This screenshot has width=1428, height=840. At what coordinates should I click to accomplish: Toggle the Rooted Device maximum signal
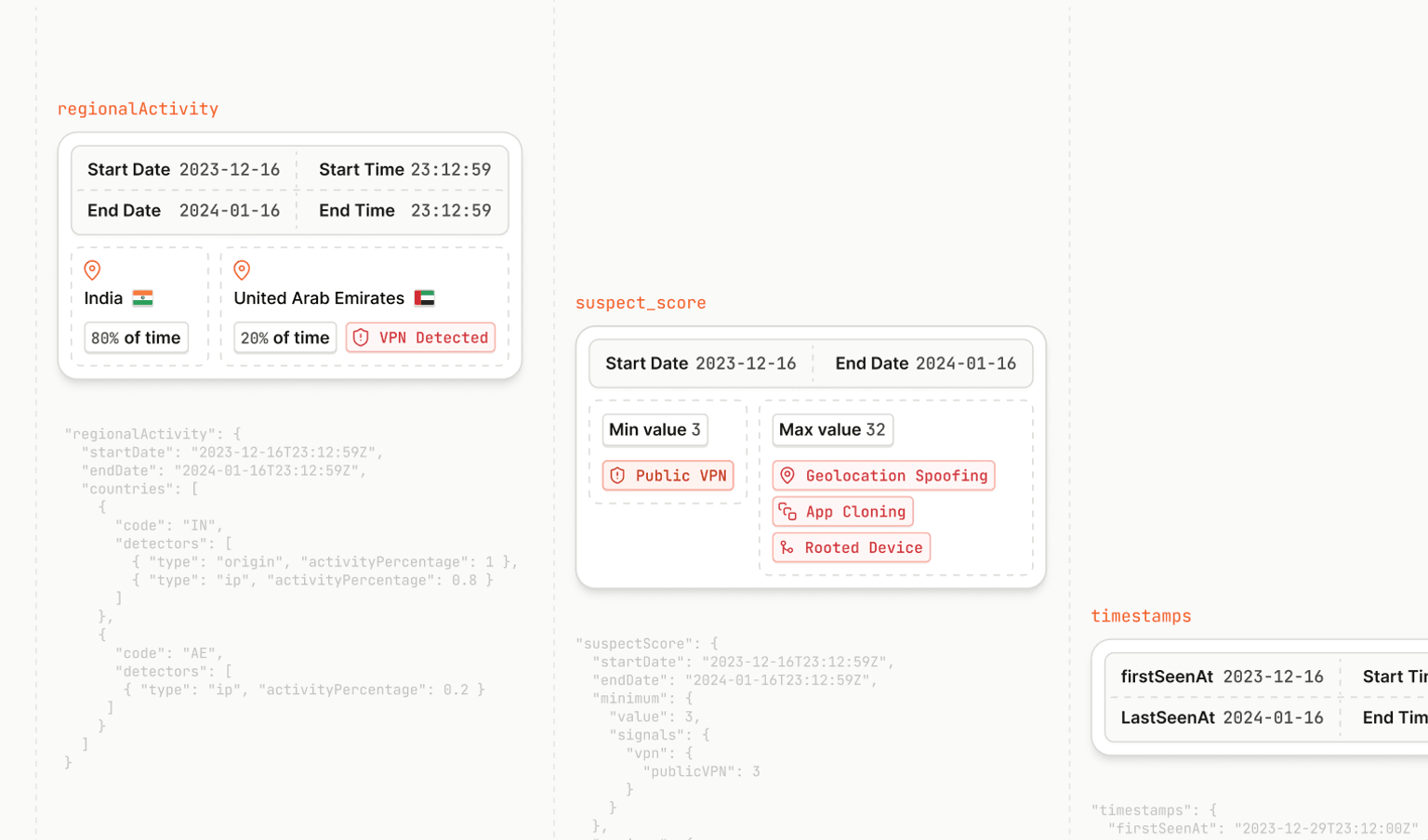click(851, 547)
